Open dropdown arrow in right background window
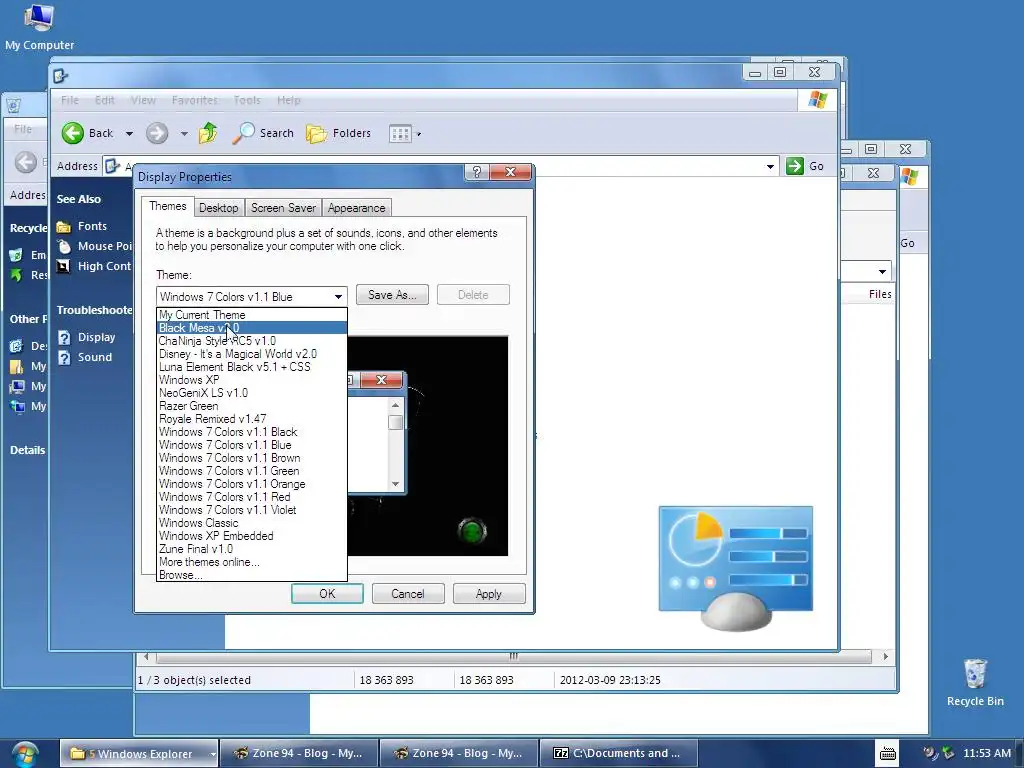This screenshot has height=768, width=1024. (882, 272)
